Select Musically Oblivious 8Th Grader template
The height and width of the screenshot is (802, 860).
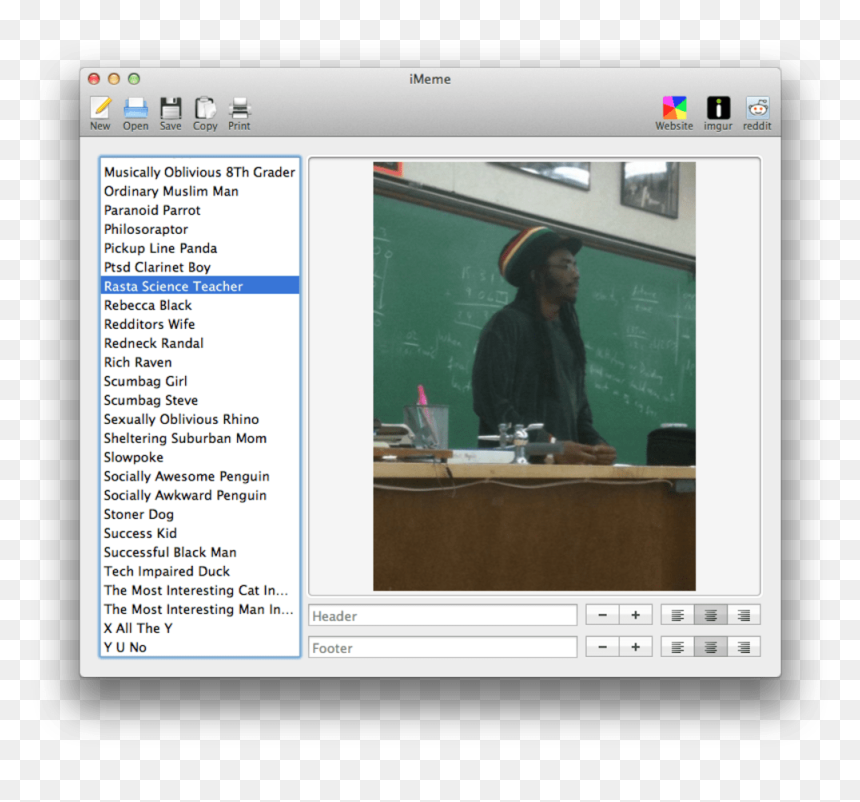(200, 172)
